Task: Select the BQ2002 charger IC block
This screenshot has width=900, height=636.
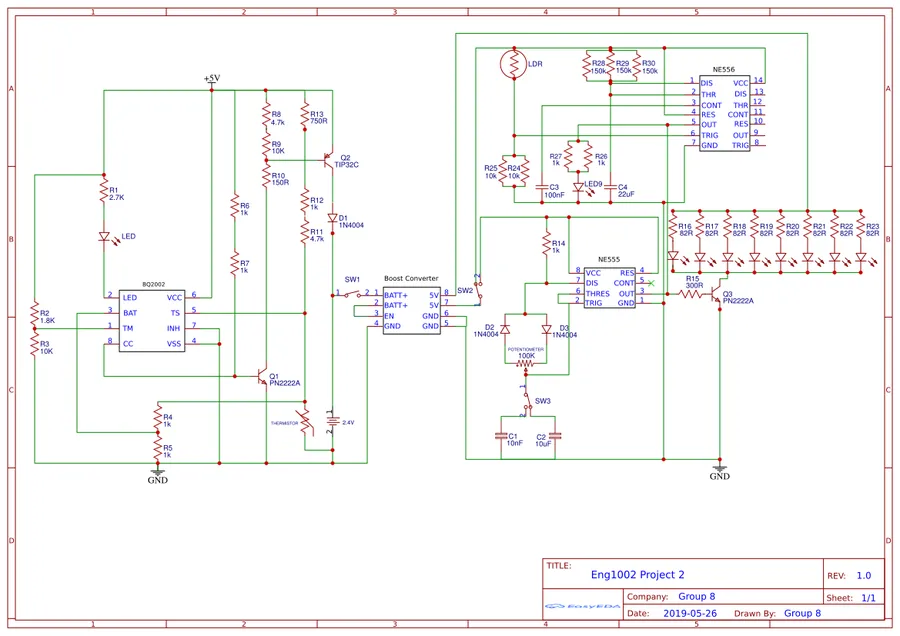Action: 152,321
